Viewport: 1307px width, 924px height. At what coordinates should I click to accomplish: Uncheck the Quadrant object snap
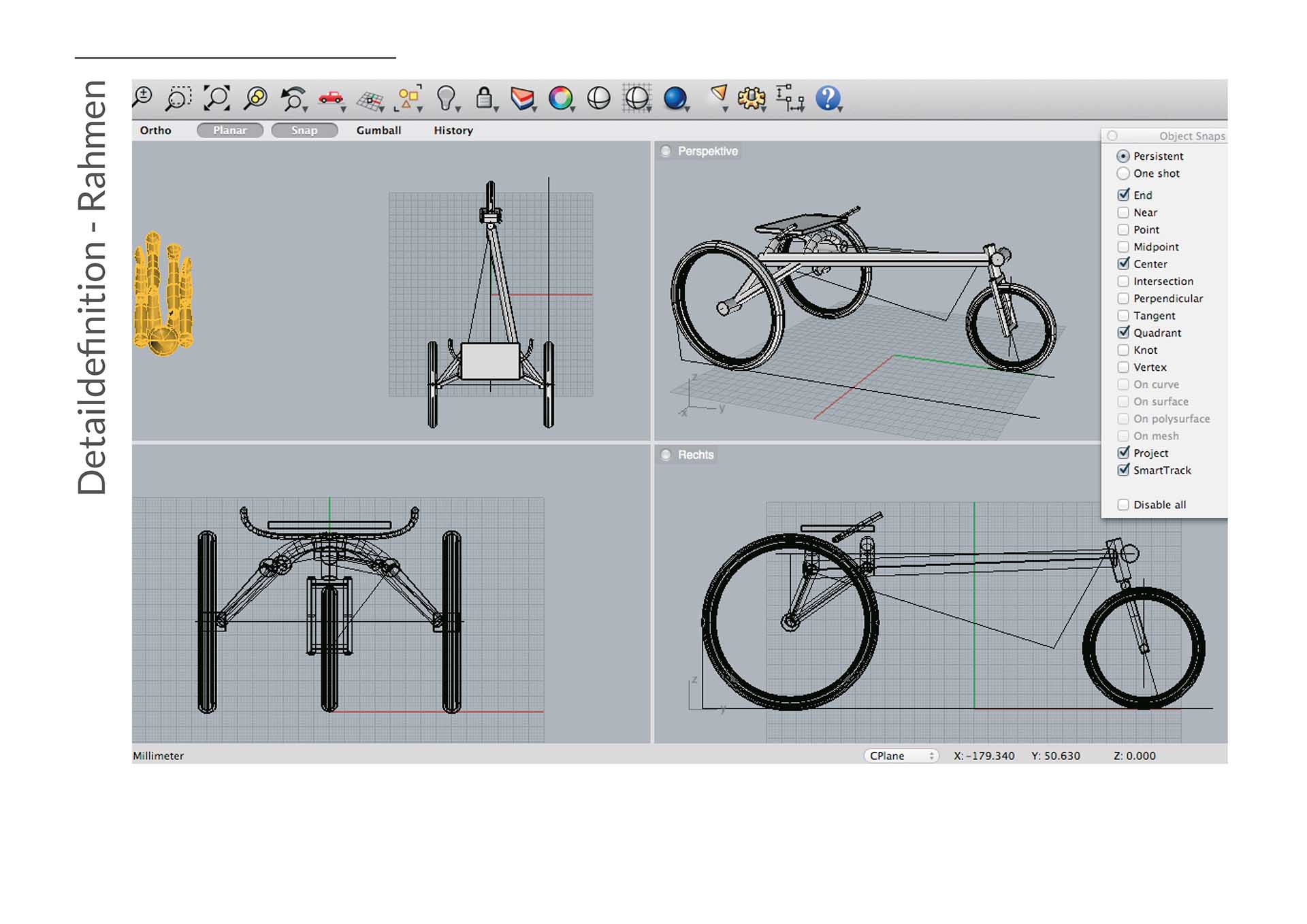[1123, 333]
